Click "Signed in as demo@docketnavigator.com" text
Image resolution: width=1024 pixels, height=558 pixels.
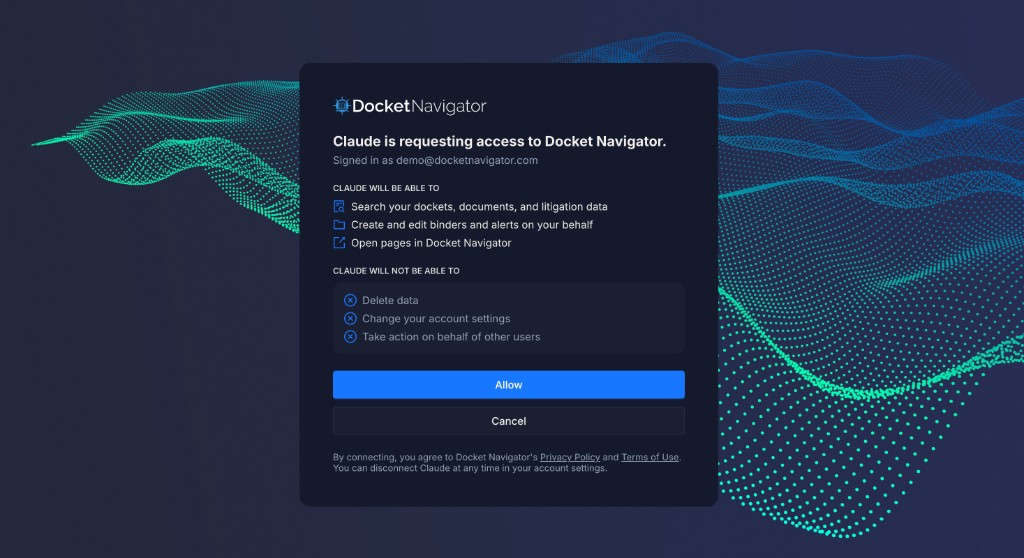436,161
